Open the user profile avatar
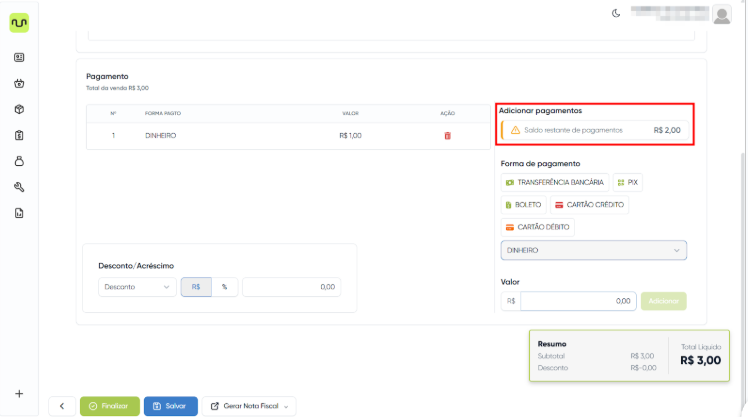This screenshot has height=417, width=748. 723,13
